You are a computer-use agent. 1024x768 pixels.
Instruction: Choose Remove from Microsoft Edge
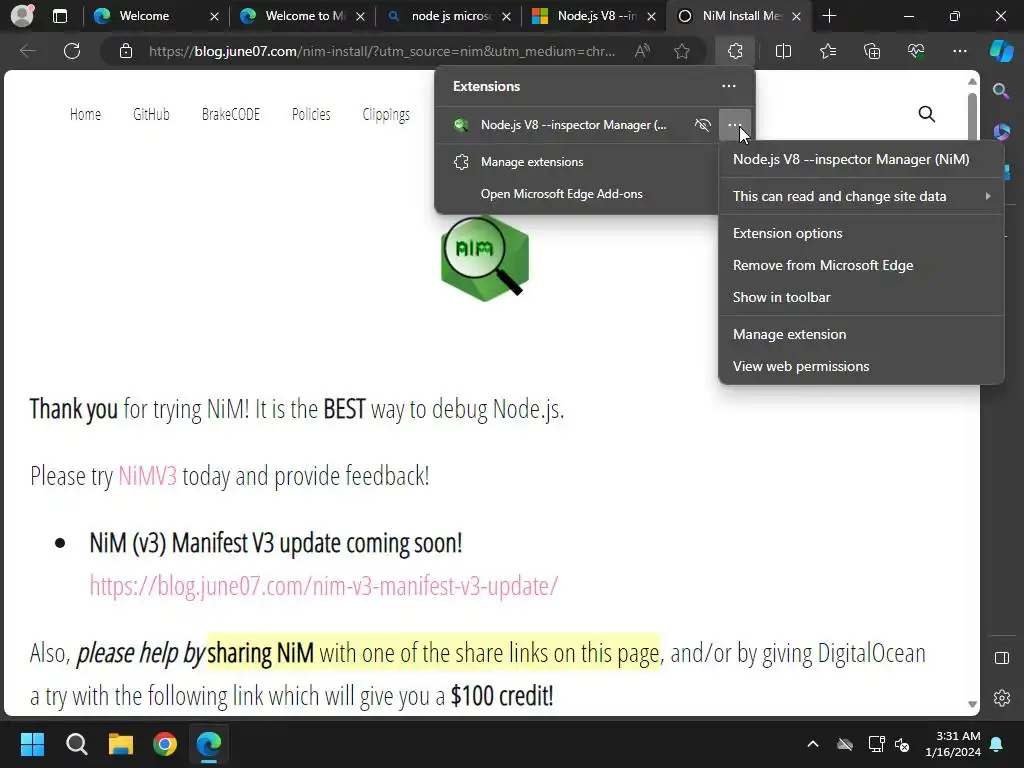(x=861, y=265)
